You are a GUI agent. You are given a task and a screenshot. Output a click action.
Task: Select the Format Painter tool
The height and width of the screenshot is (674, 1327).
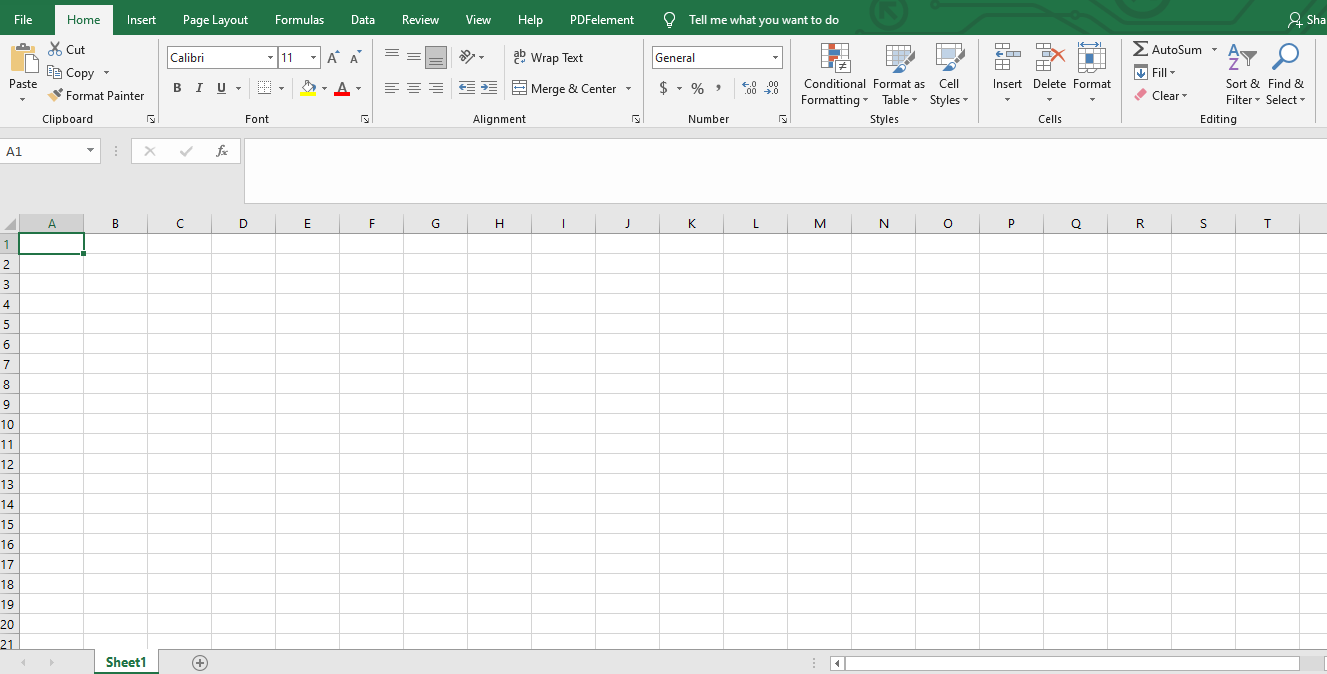pyautogui.click(x=97, y=95)
